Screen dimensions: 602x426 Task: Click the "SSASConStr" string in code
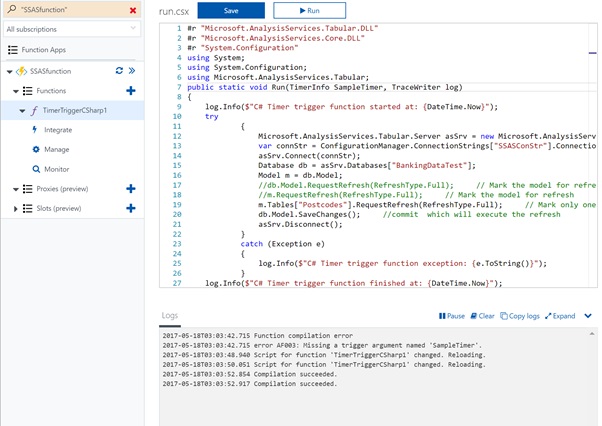(521, 146)
